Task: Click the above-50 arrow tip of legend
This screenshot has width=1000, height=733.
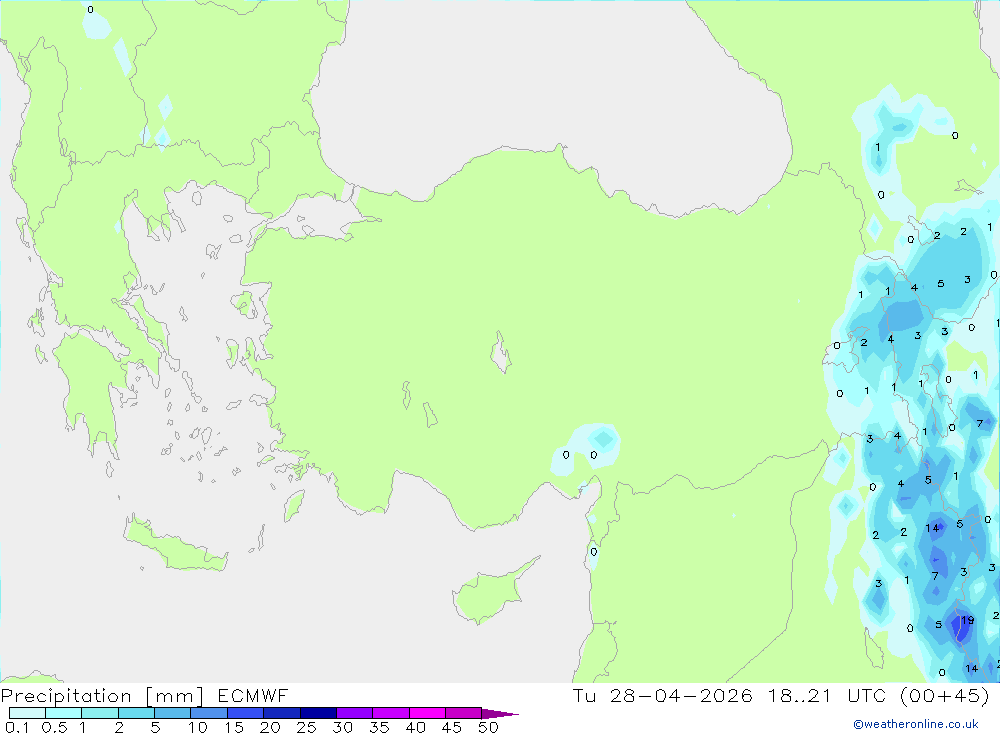Action: click(500, 714)
